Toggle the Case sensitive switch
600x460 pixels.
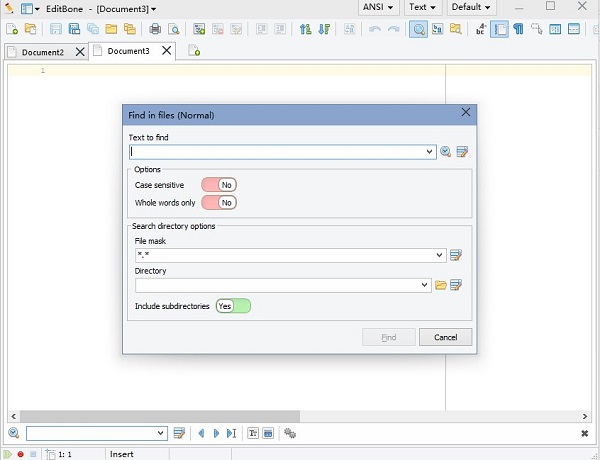pyautogui.click(x=219, y=185)
